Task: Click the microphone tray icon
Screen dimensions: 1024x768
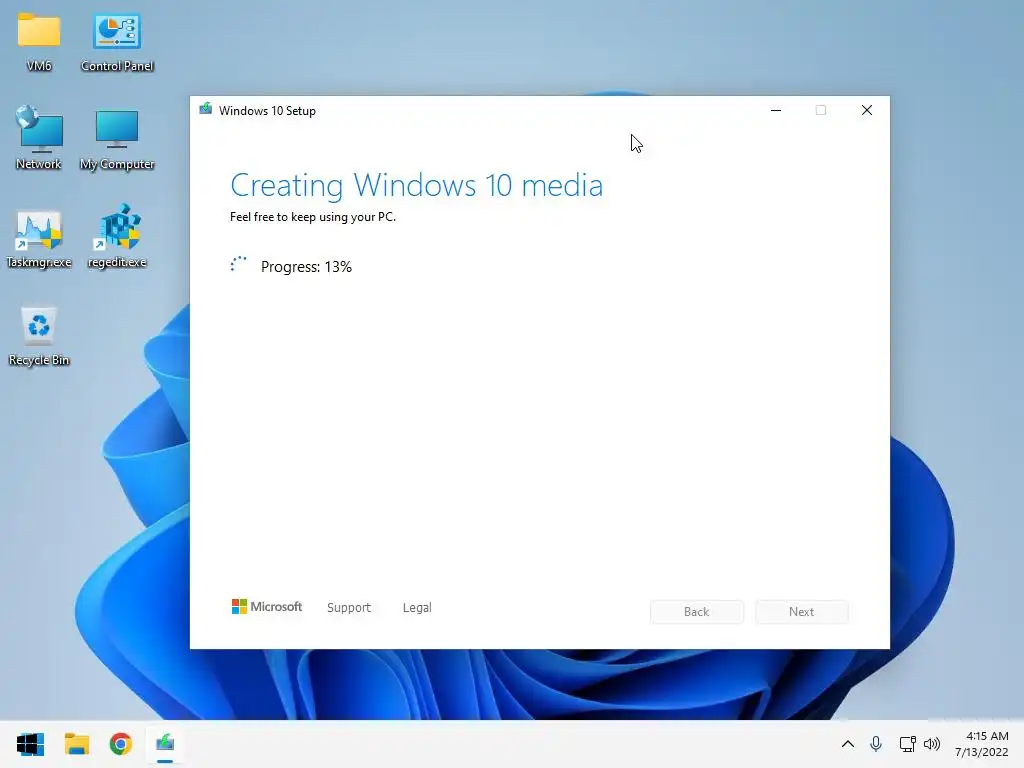Action: (x=876, y=744)
